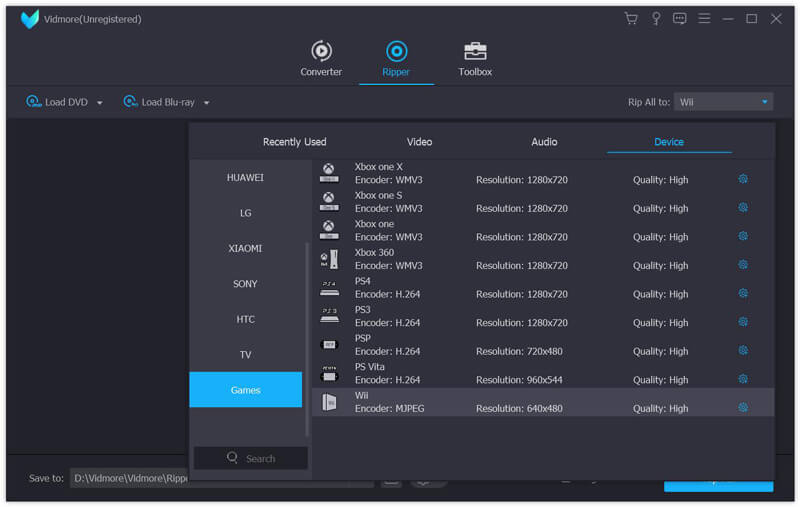
Task: Click the shopping cart icon in title bar
Action: coord(631,19)
